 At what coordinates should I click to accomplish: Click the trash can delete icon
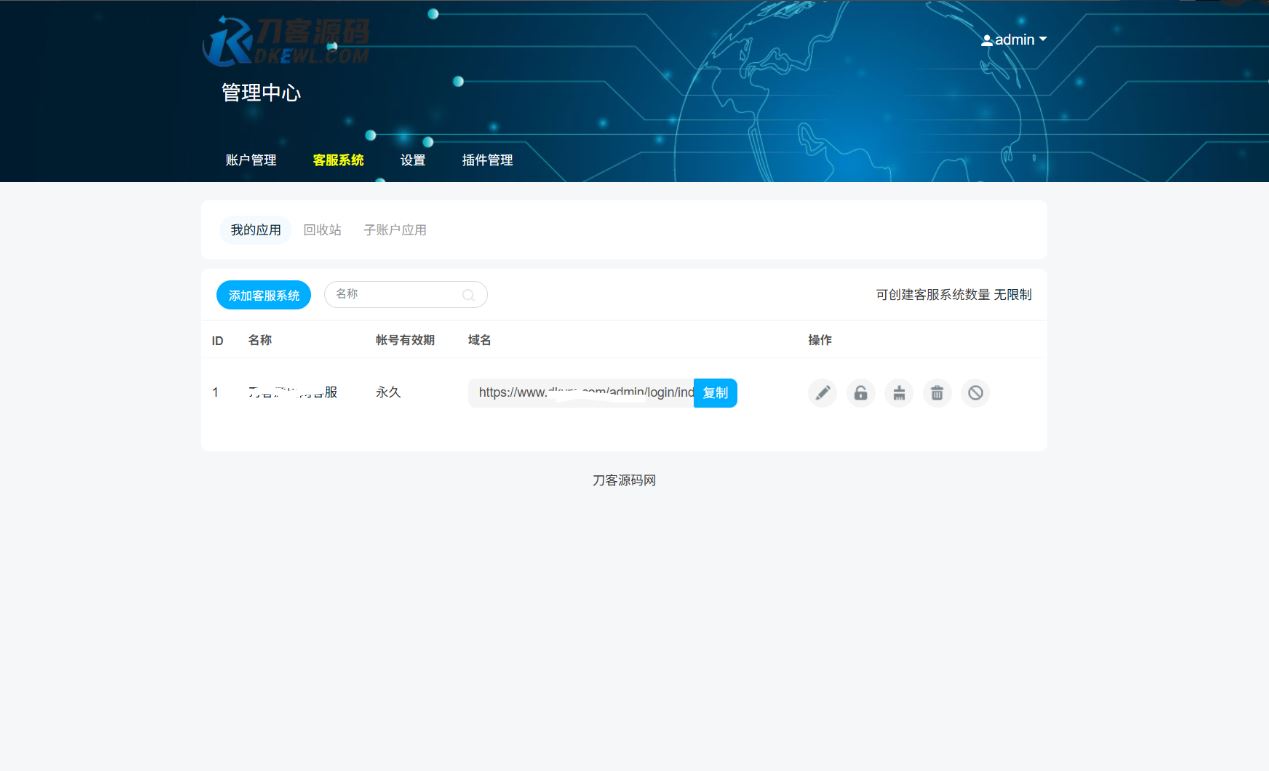click(x=937, y=393)
